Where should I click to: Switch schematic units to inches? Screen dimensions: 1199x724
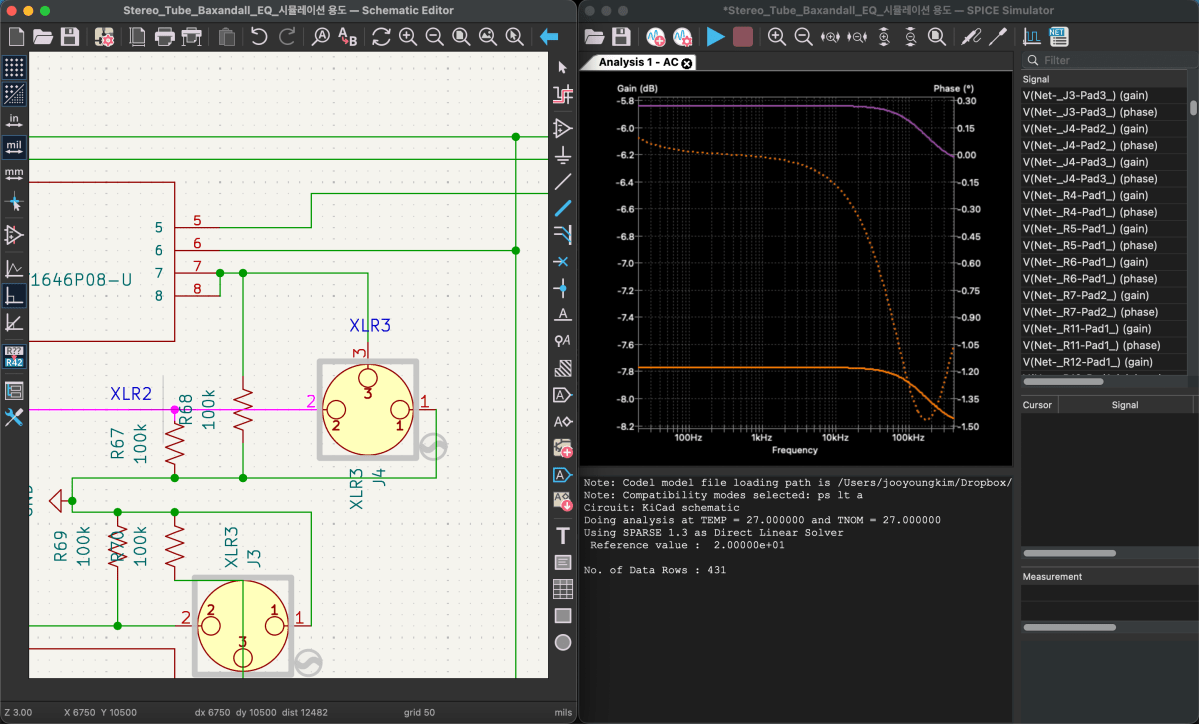(x=13, y=118)
